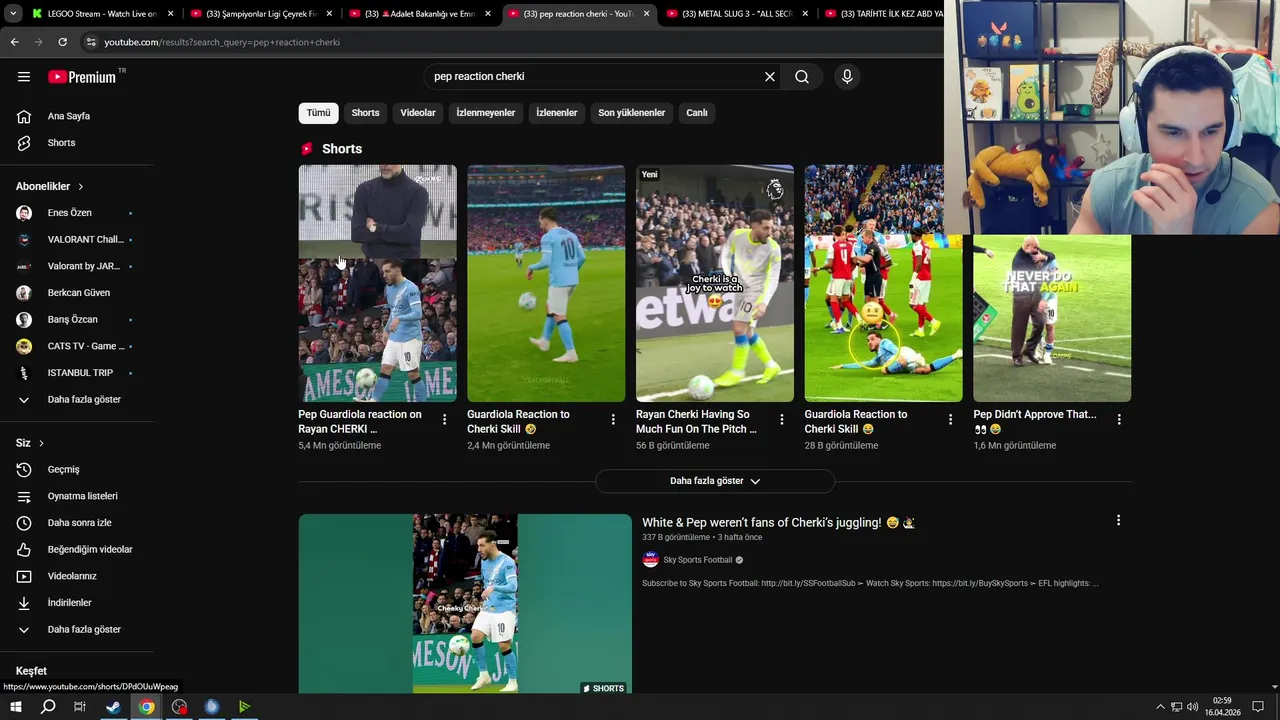Viewport: 1280px width, 720px height.
Task: Open Shorts in the left sidebar
Action: [x=61, y=143]
